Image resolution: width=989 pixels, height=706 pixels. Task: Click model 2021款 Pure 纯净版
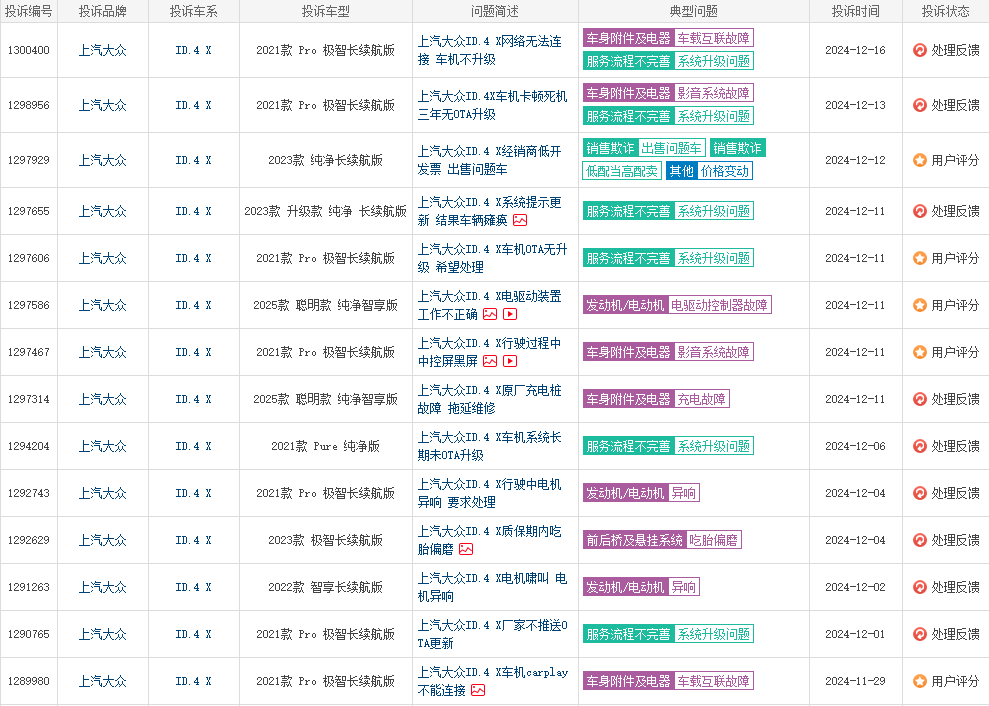[325, 446]
